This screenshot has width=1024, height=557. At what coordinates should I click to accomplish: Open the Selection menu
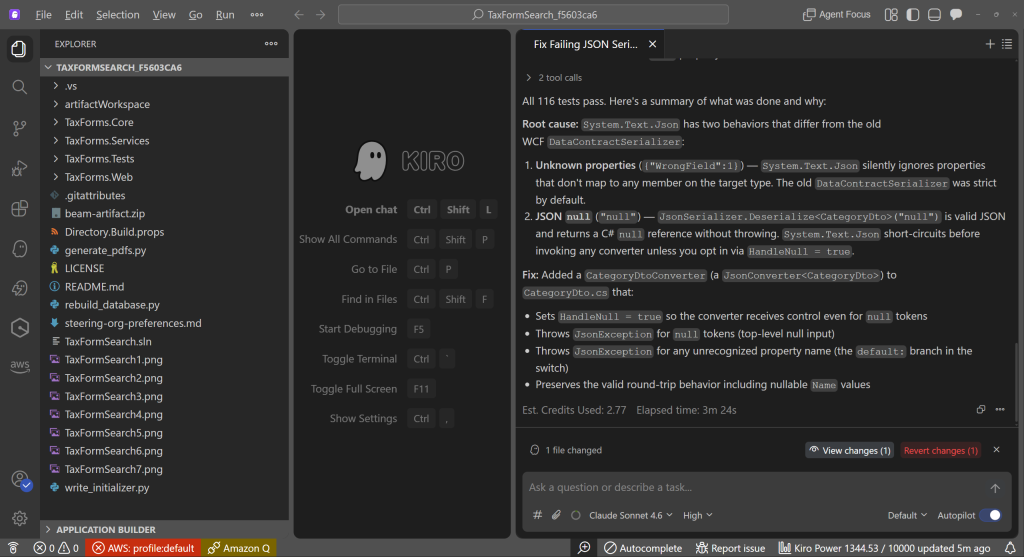[x=118, y=14]
